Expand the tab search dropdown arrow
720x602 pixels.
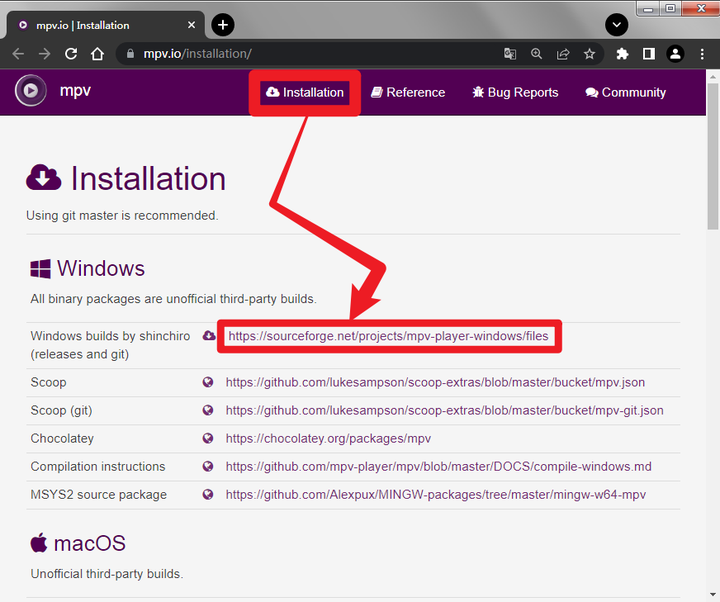(x=617, y=25)
